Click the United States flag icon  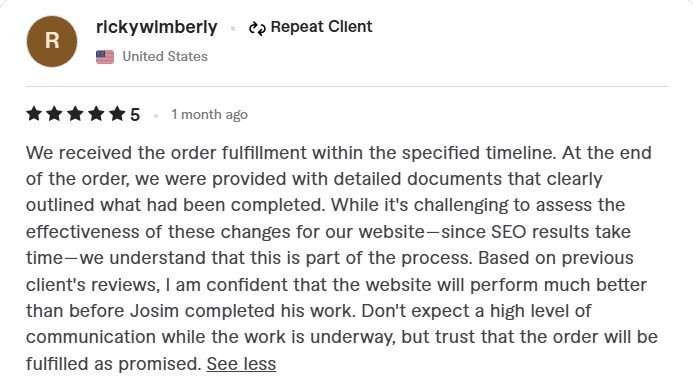pos(105,57)
